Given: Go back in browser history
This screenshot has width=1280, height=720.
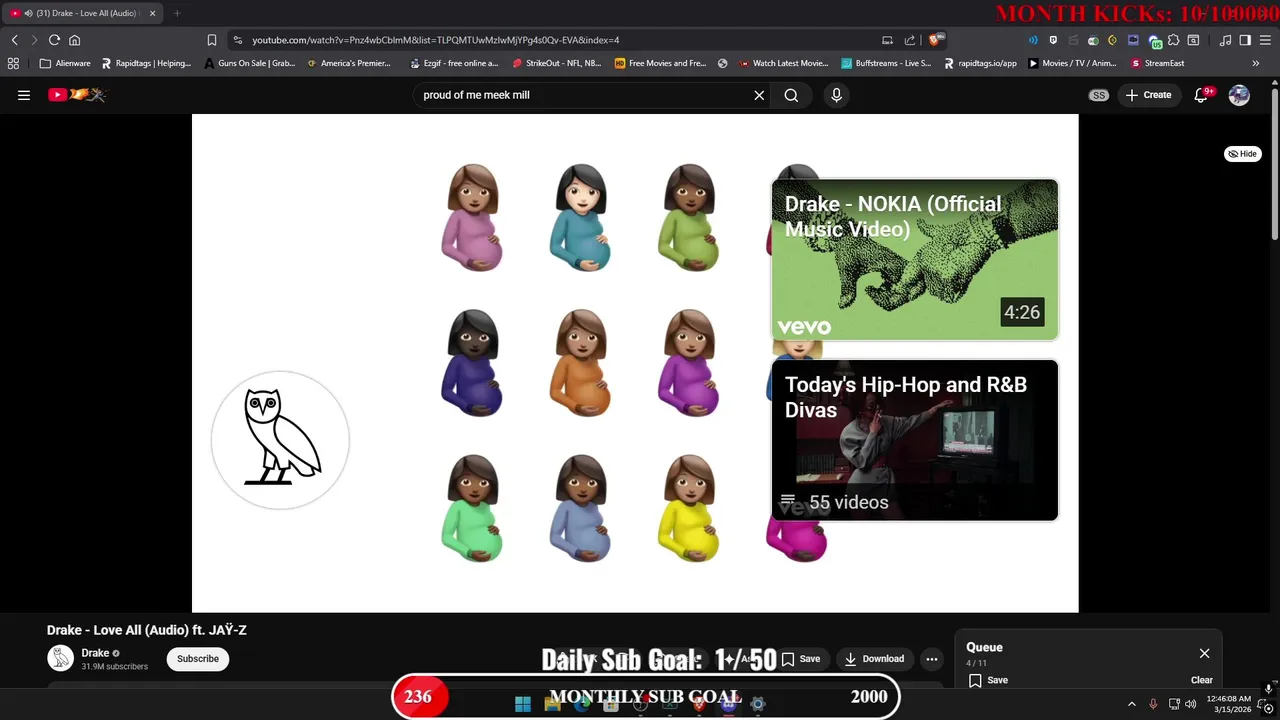Looking at the screenshot, I should pos(14,40).
